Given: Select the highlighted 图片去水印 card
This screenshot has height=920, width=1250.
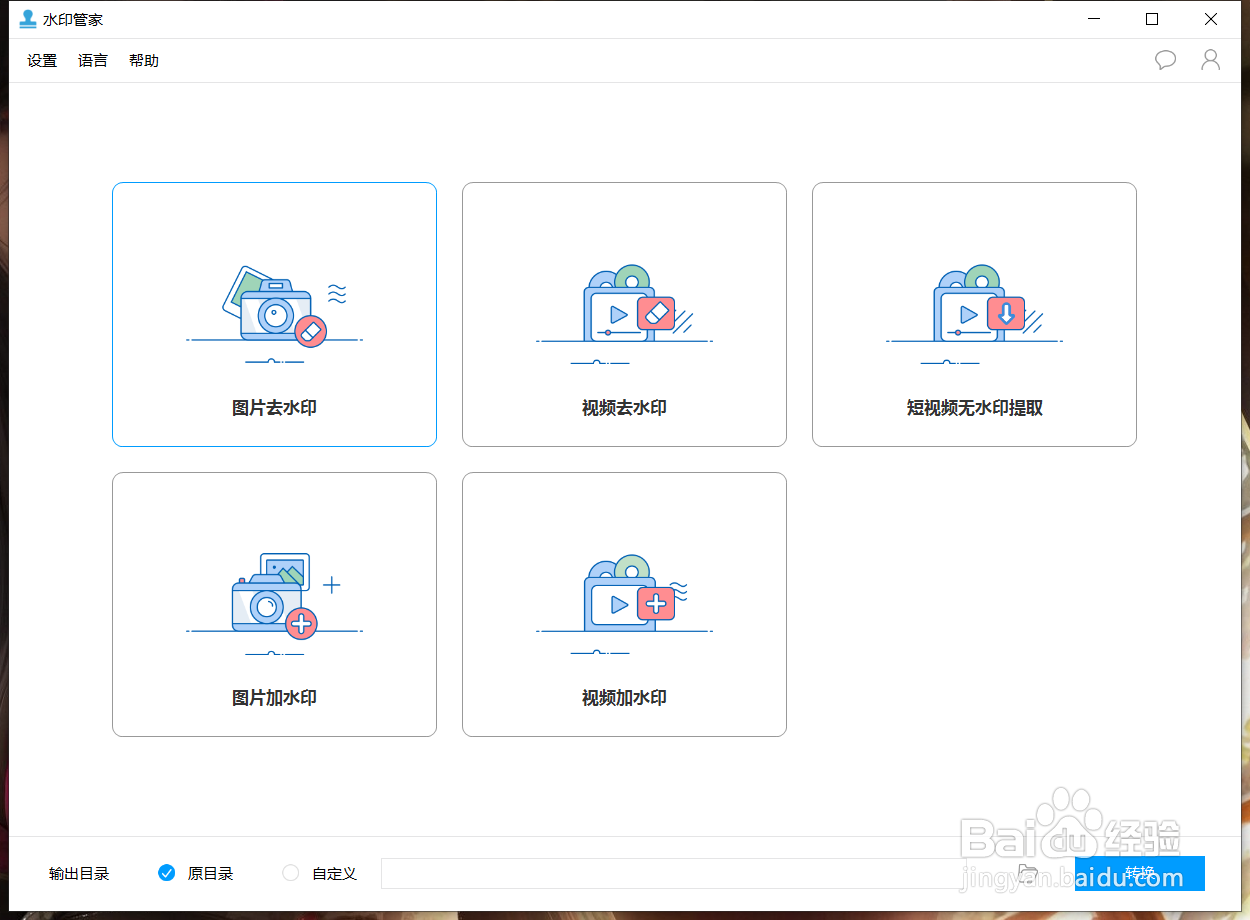Looking at the screenshot, I should [274, 315].
